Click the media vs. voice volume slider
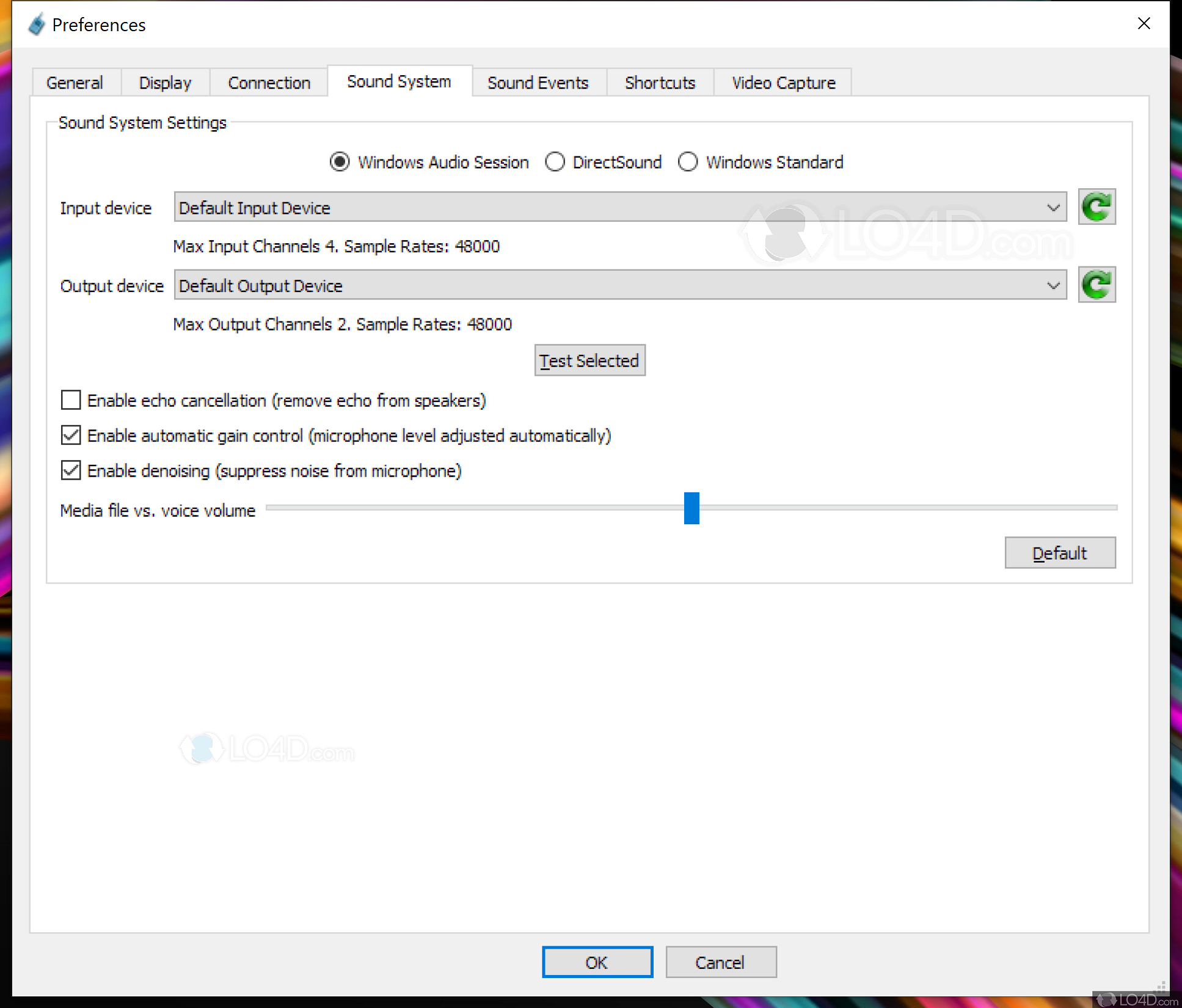 pos(691,508)
